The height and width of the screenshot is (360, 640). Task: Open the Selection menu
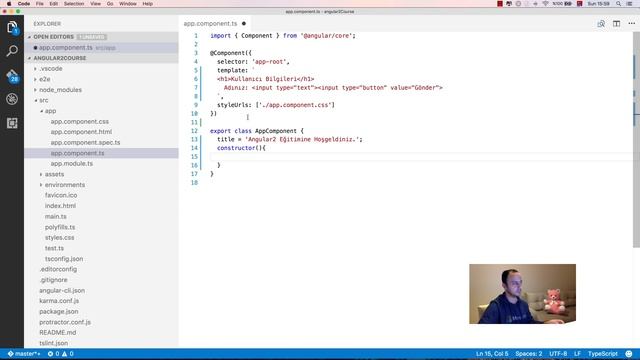click(x=74, y=4)
